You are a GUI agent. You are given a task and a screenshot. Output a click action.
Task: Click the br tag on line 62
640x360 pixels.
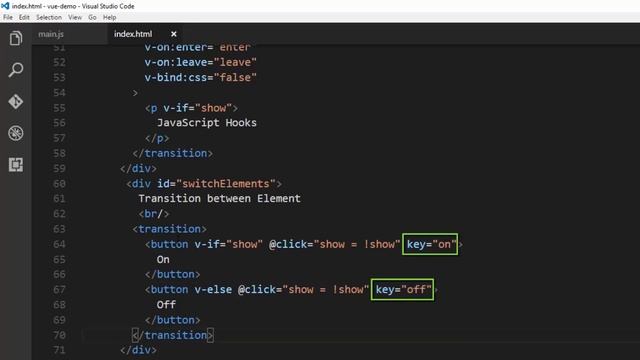(153, 214)
